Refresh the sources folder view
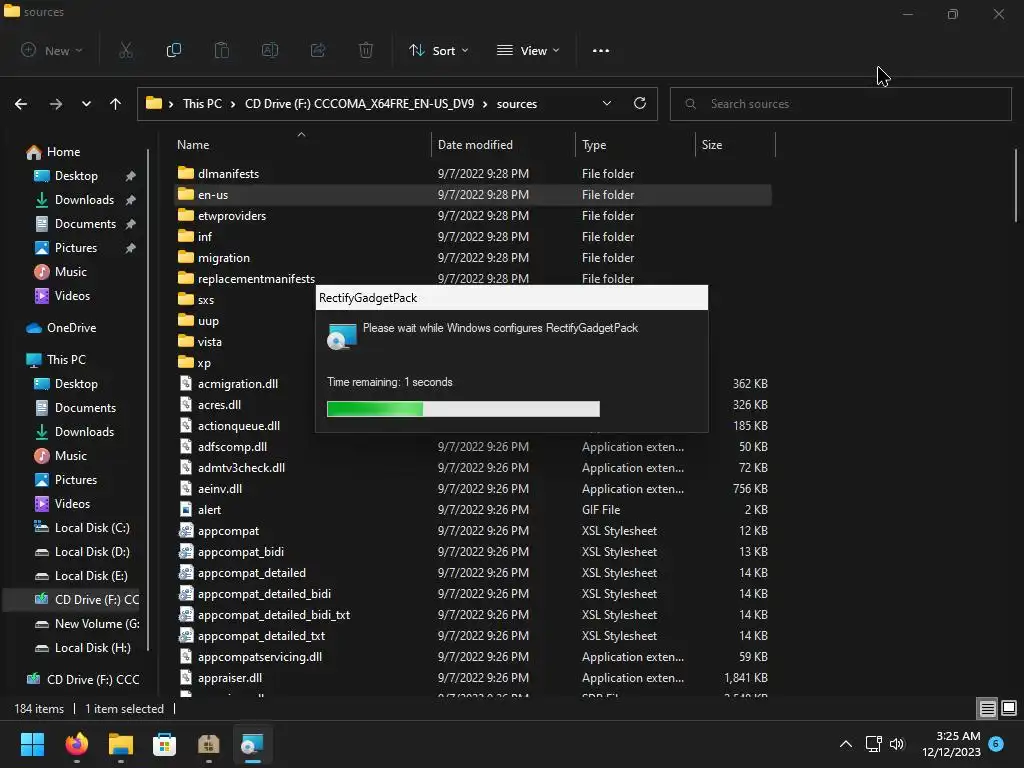This screenshot has width=1024, height=768. pos(640,103)
